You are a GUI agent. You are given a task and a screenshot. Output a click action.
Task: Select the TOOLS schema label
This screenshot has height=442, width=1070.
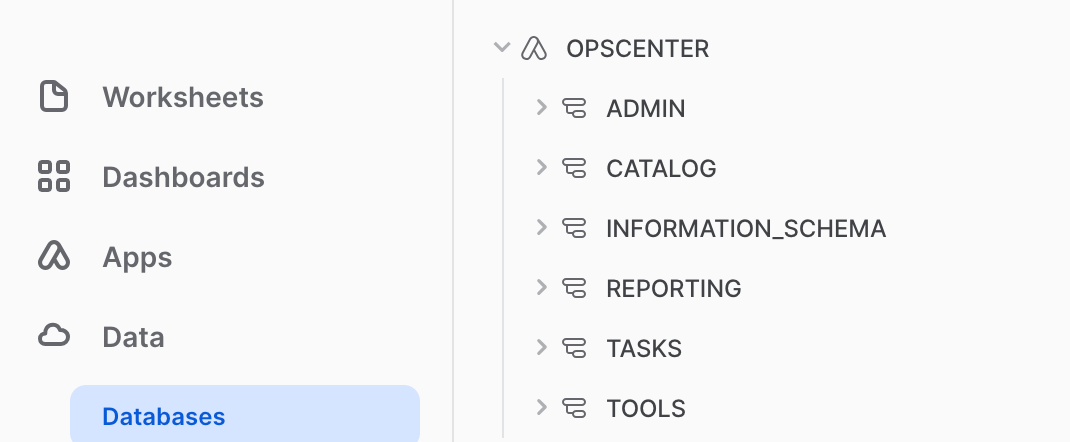pyautogui.click(x=646, y=409)
